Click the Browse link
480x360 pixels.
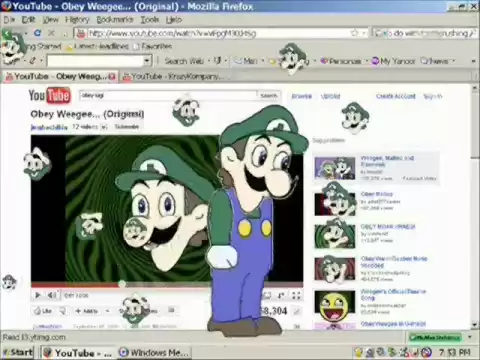point(301,96)
